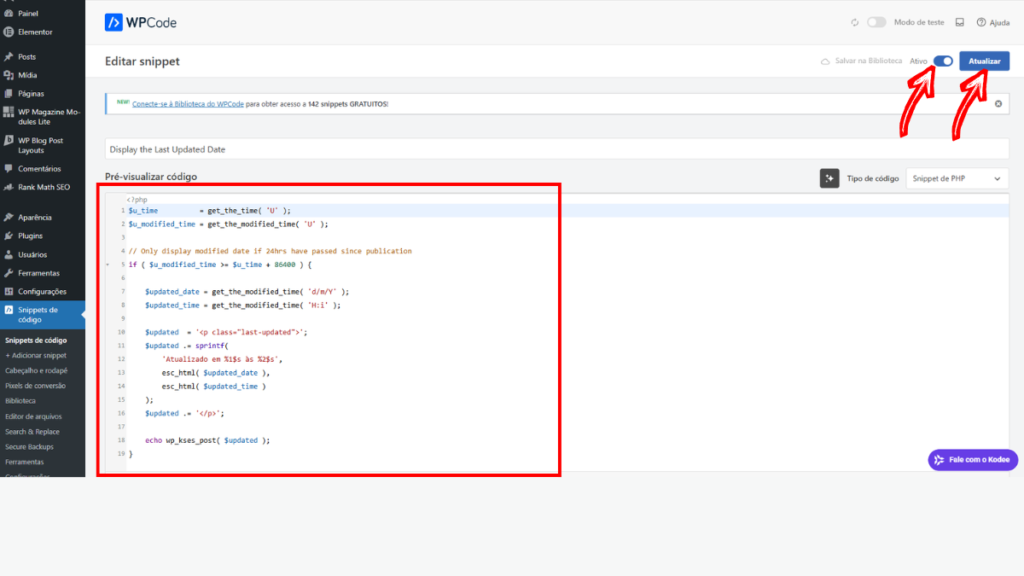Click the AI code generator sparkle icon
1024x576 pixels.
pyautogui.click(x=829, y=178)
